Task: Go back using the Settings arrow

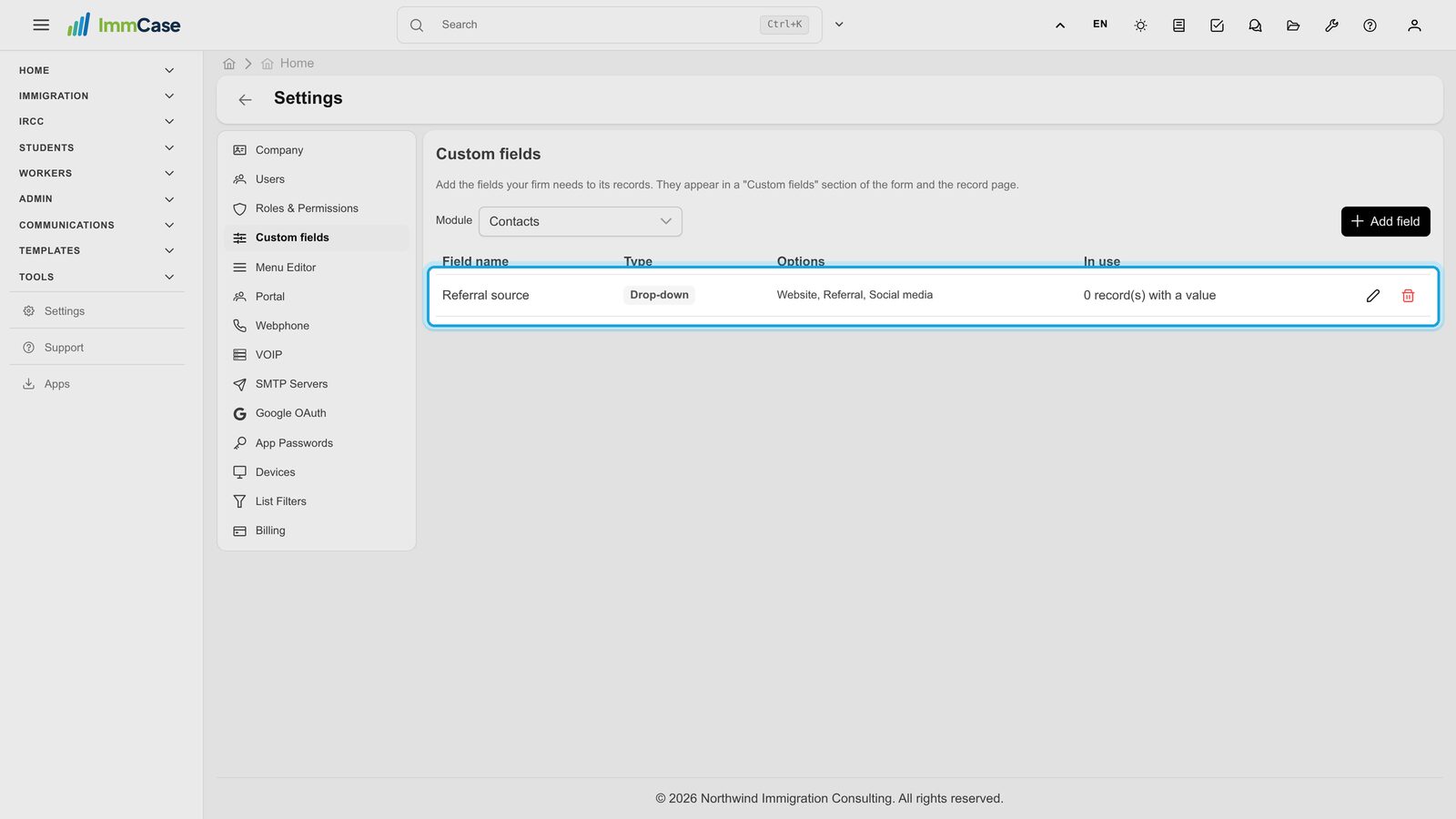Action: (245, 99)
